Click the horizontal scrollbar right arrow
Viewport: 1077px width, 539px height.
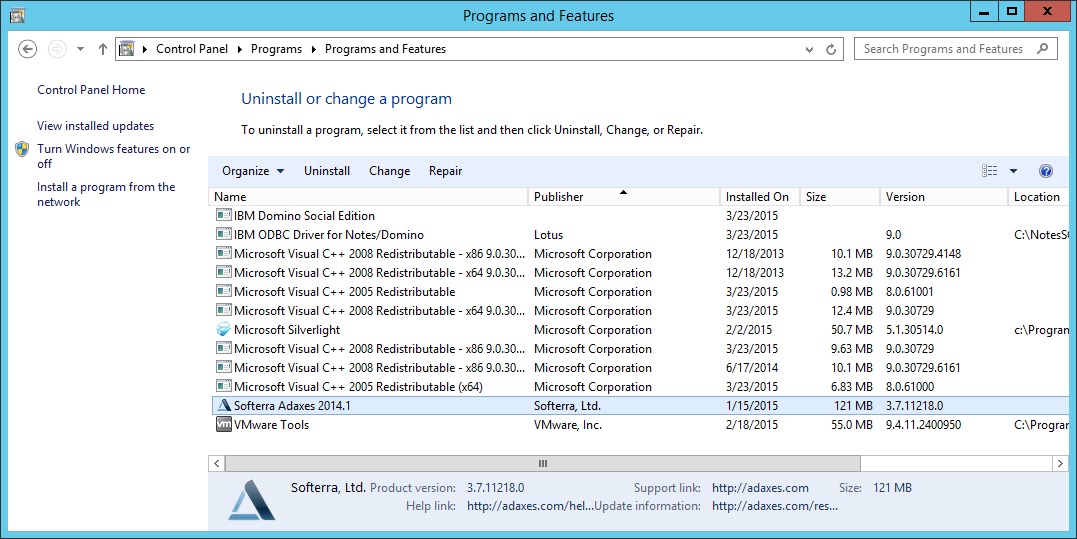click(1060, 463)
